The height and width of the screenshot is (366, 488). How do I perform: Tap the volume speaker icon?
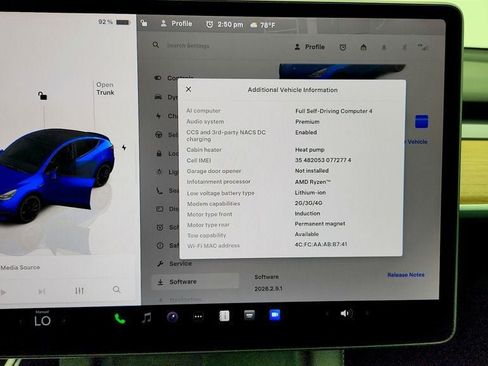point(346,313)
